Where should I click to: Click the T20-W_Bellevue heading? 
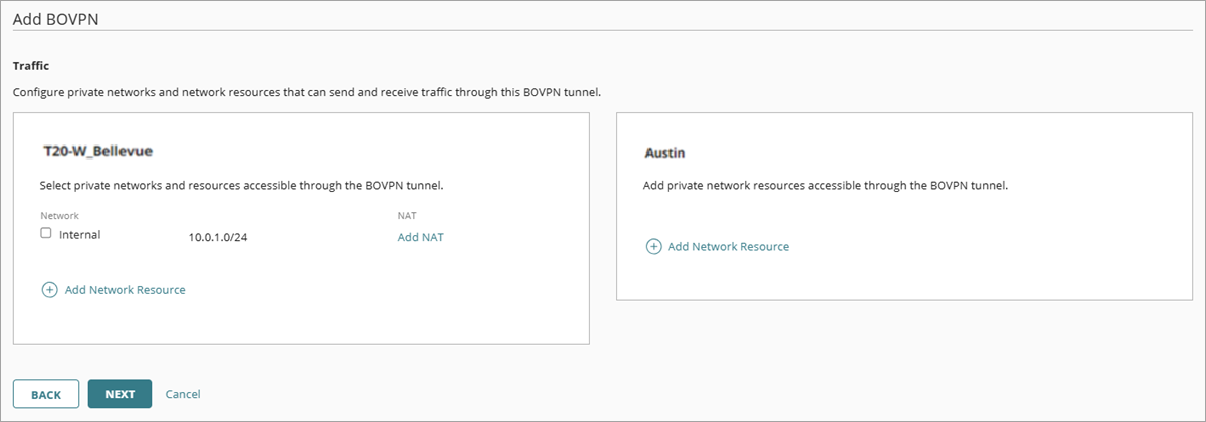coord(97,152)
